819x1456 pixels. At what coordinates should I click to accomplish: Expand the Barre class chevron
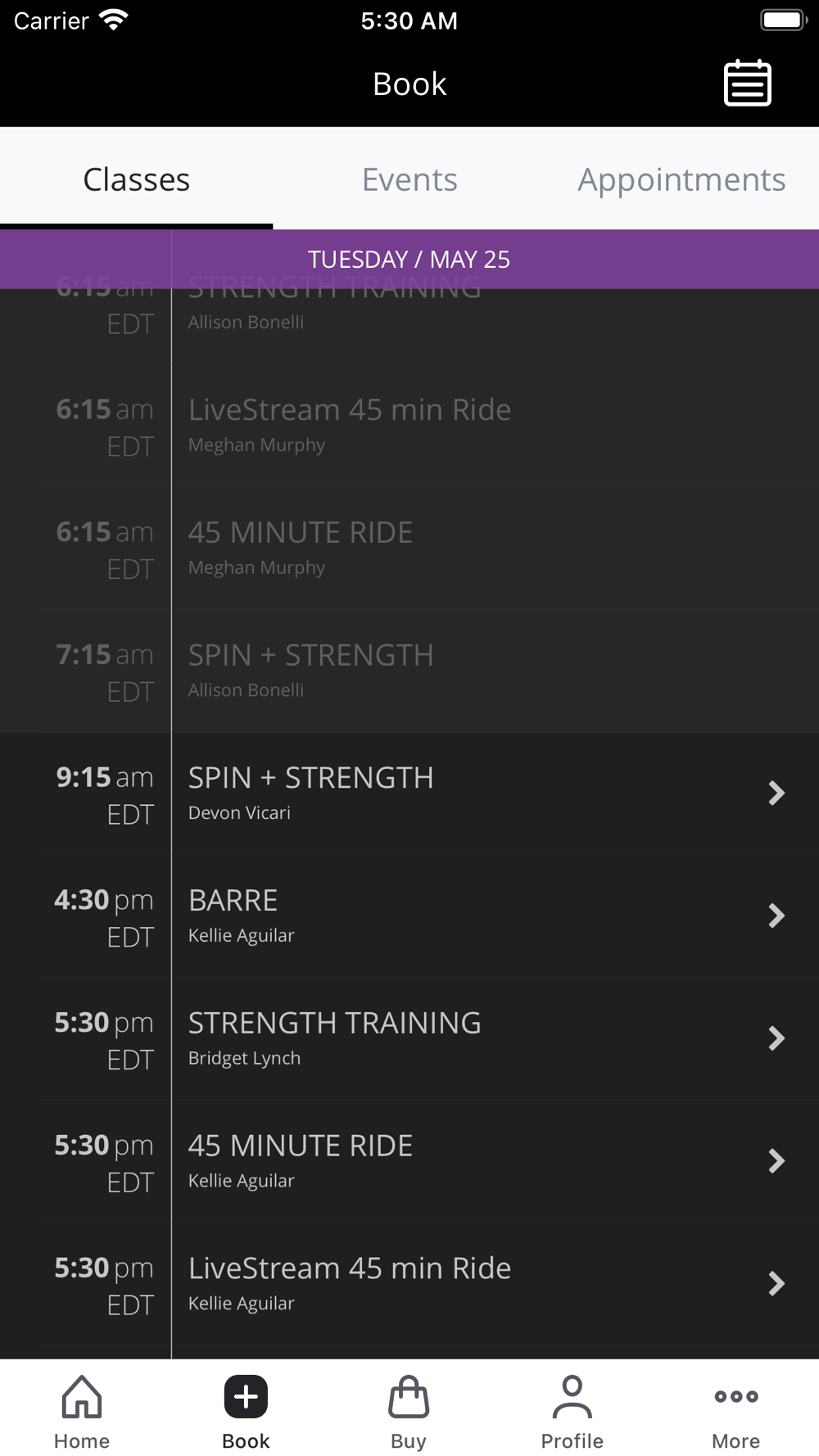[x=776, y=916]
